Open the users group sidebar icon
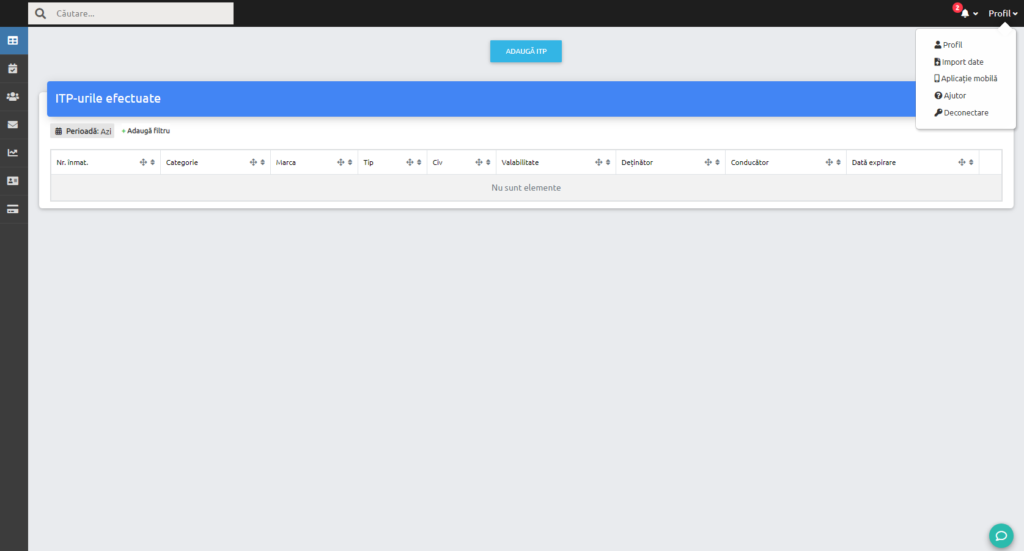The image size is (1024, 551). (12, 97)
